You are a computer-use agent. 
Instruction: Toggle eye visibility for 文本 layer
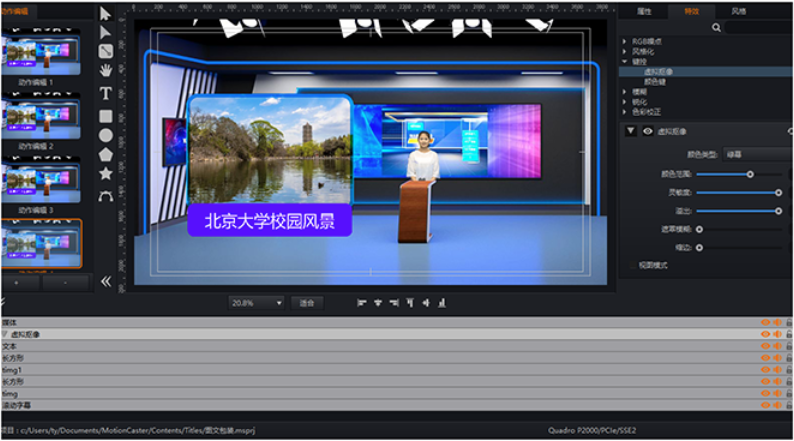tap(766, 346)
